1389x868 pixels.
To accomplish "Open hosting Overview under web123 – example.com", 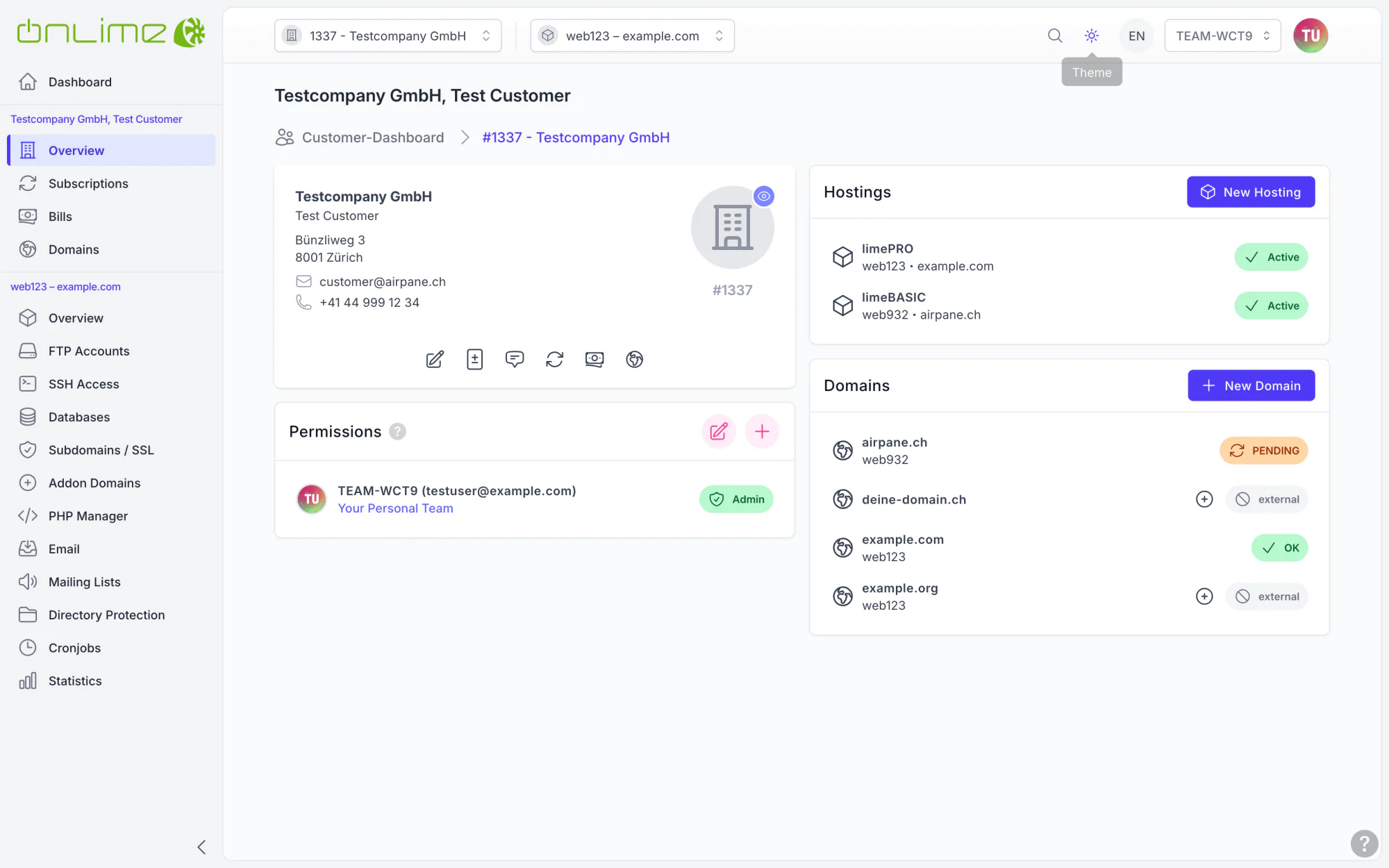I will [x=111, y=318].
